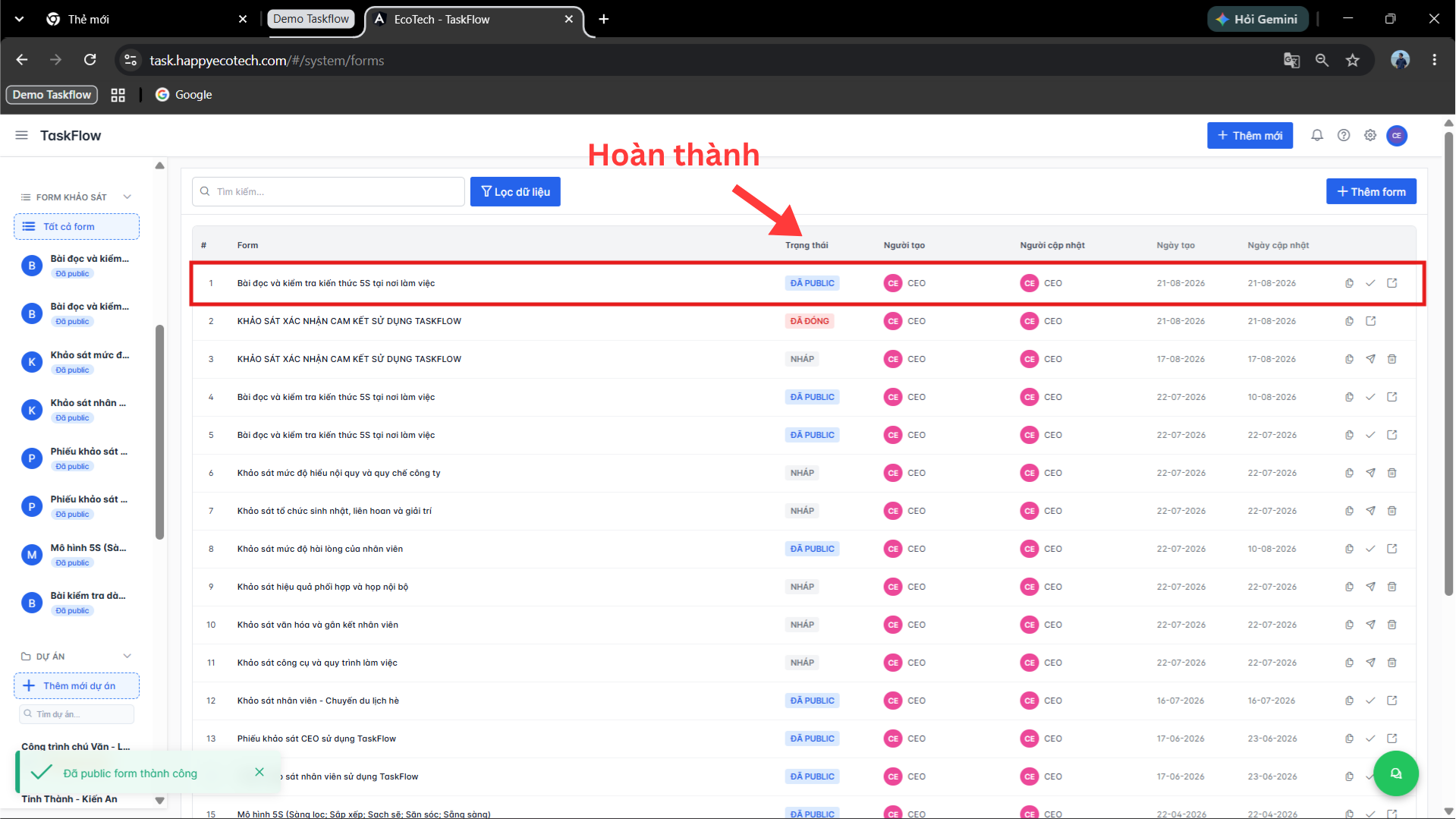This screenshot has width=1456, height=819.
Task: Click the 'Thêm form' button
Action: pos(1371,192)
